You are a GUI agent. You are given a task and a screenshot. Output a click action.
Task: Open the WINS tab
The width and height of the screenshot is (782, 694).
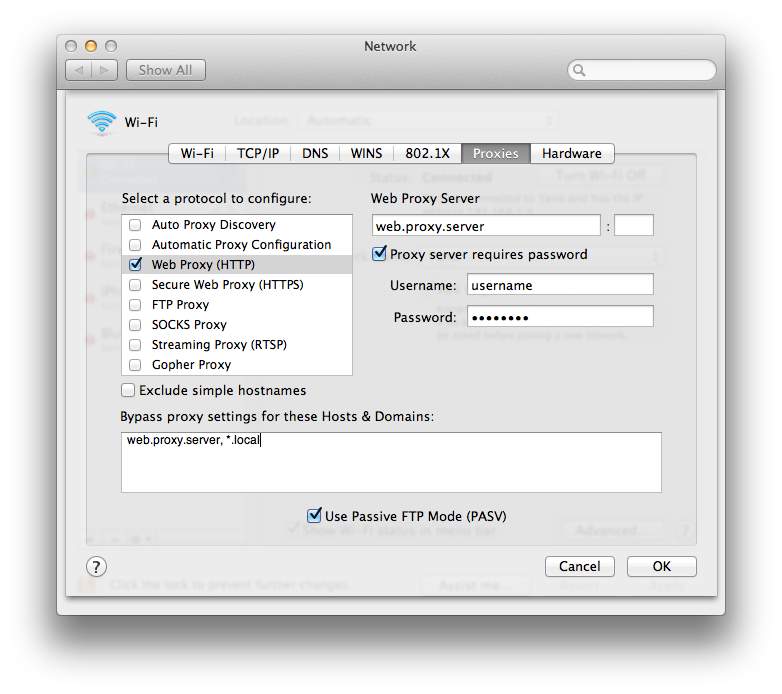point(367,153)
